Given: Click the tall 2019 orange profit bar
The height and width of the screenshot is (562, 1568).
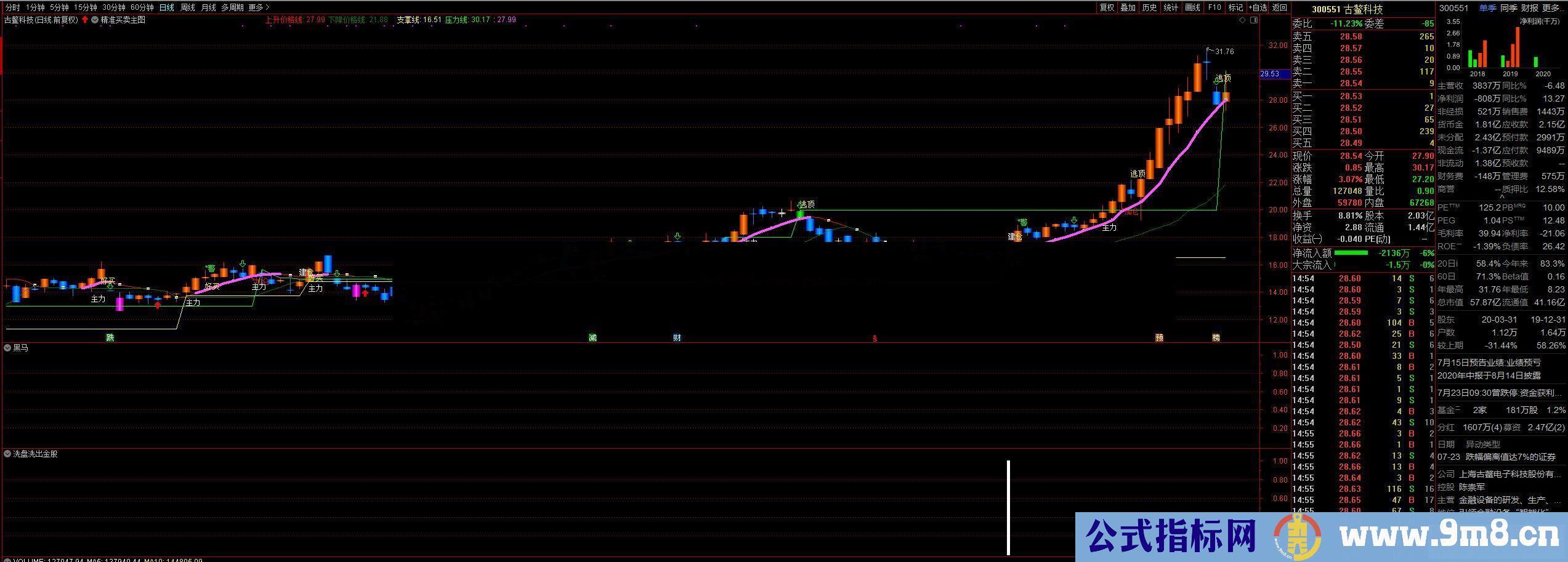Looking at the screenshot, I should [x=1517, y=47].
